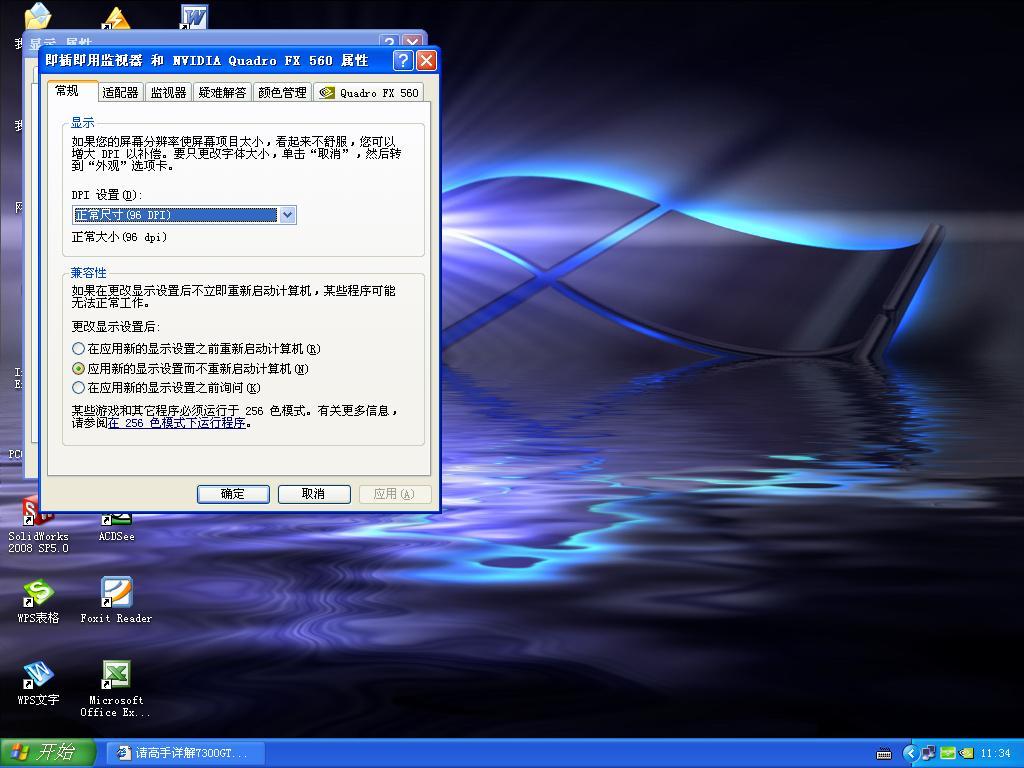The image size is (1024, 768).
Task: Click the folder icon at the desktop's top left
Action: (x=37, y=16)
